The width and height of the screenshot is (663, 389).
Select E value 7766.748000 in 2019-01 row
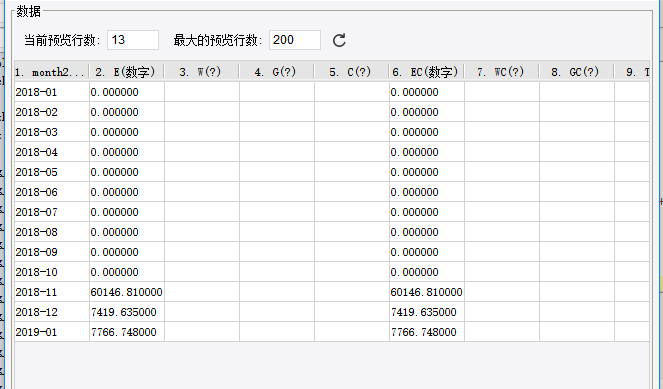coord(127,332)
